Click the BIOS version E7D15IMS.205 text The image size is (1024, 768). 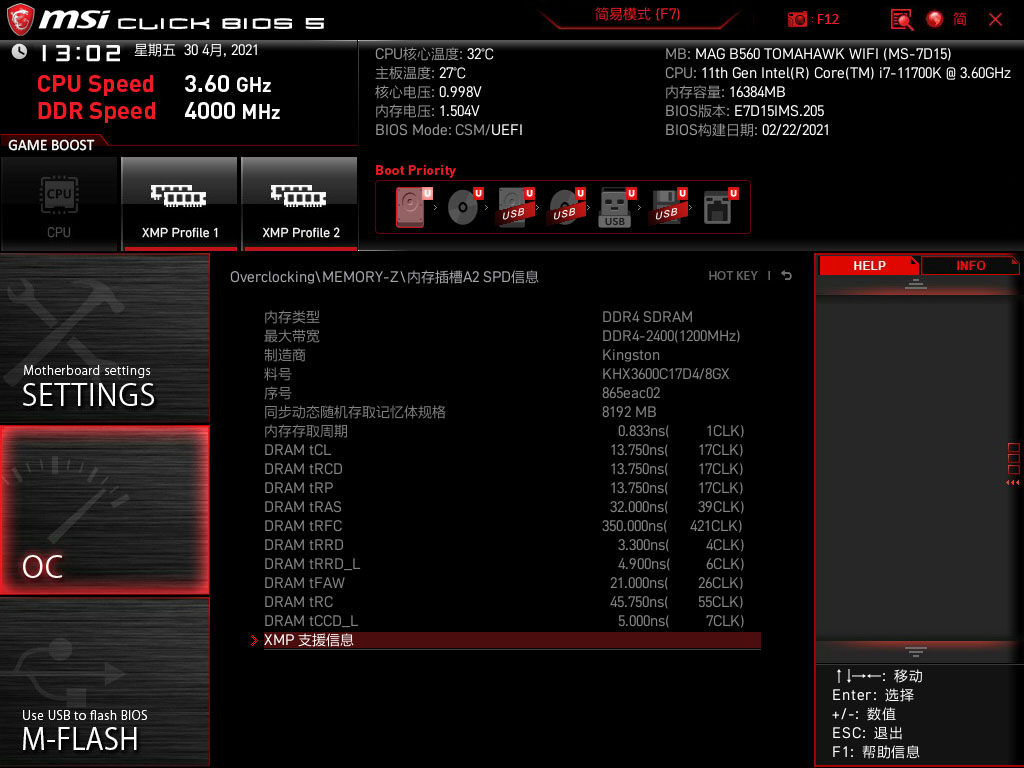pyautogui.click(x=779, y=111)
